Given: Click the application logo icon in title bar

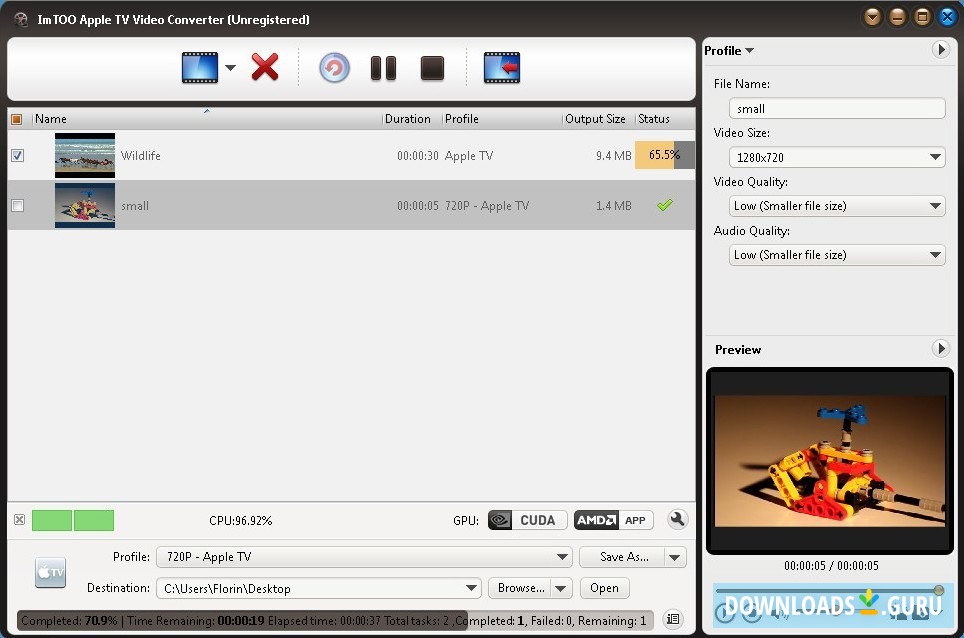Looking at the screenshot, I should (x=21, y=20).
